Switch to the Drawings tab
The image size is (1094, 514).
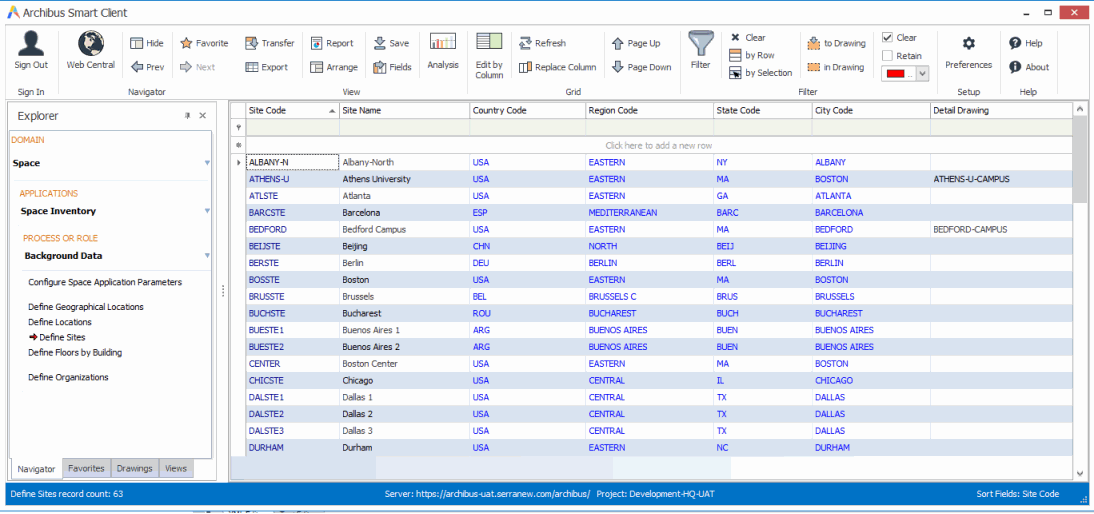[134, 468]
